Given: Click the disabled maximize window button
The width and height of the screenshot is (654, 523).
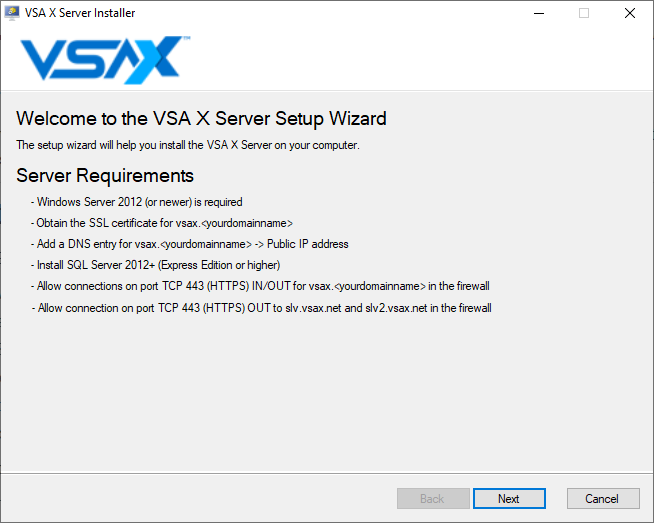Looking at the screenshot, I should click(584, 13).
